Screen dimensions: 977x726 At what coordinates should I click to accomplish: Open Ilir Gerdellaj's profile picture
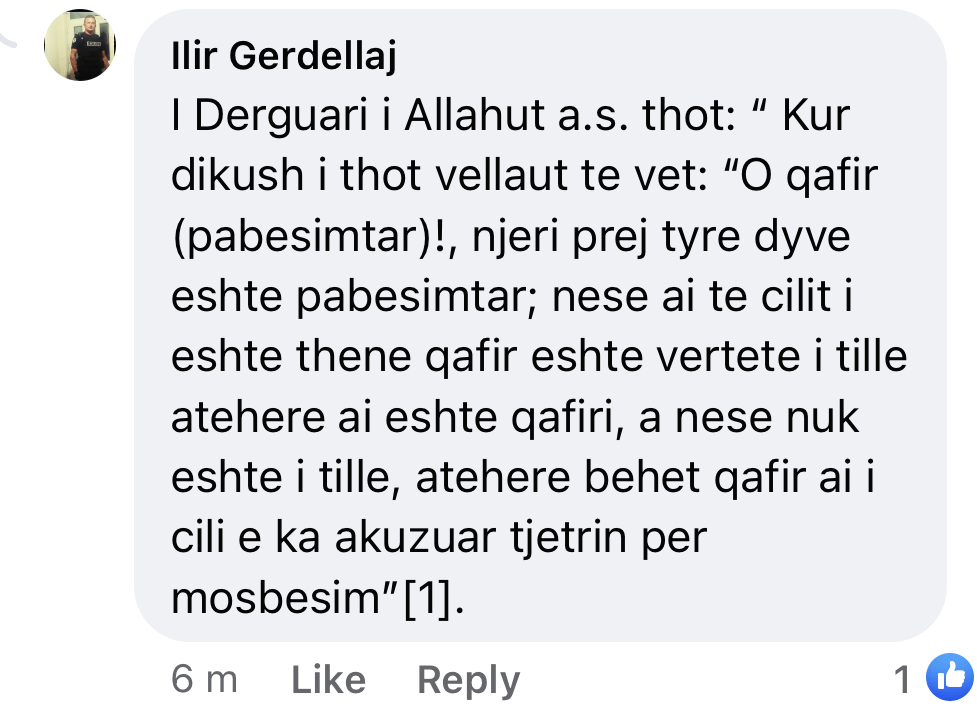click(80, 45)
